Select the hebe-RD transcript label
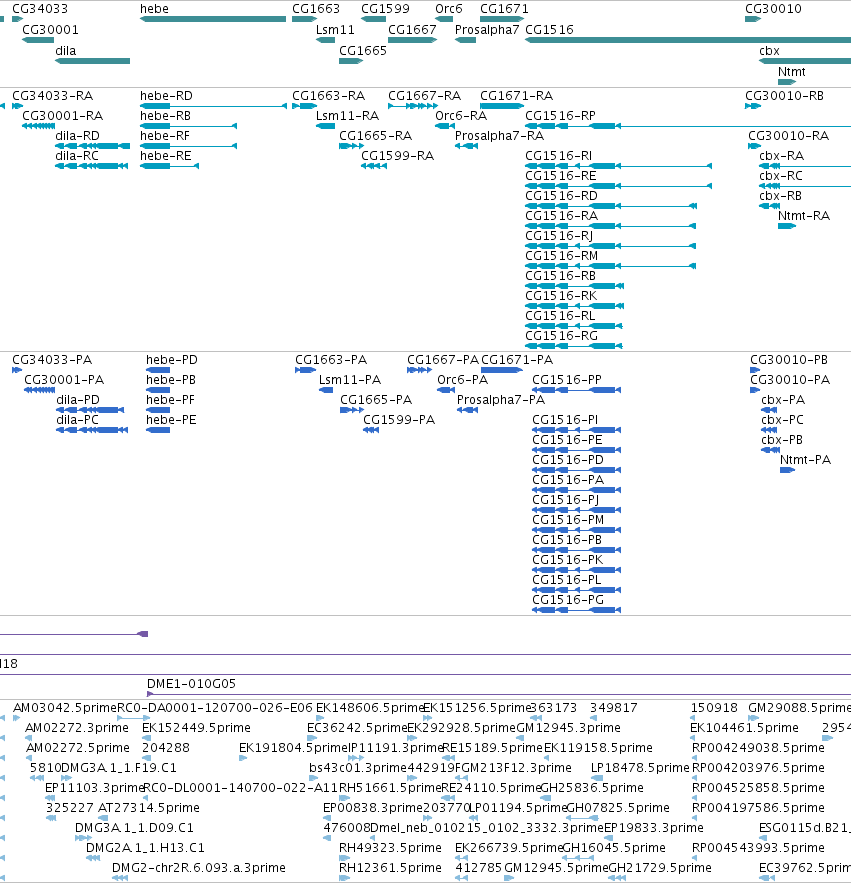This screenshot has width=851, height=883. [166, 96]
